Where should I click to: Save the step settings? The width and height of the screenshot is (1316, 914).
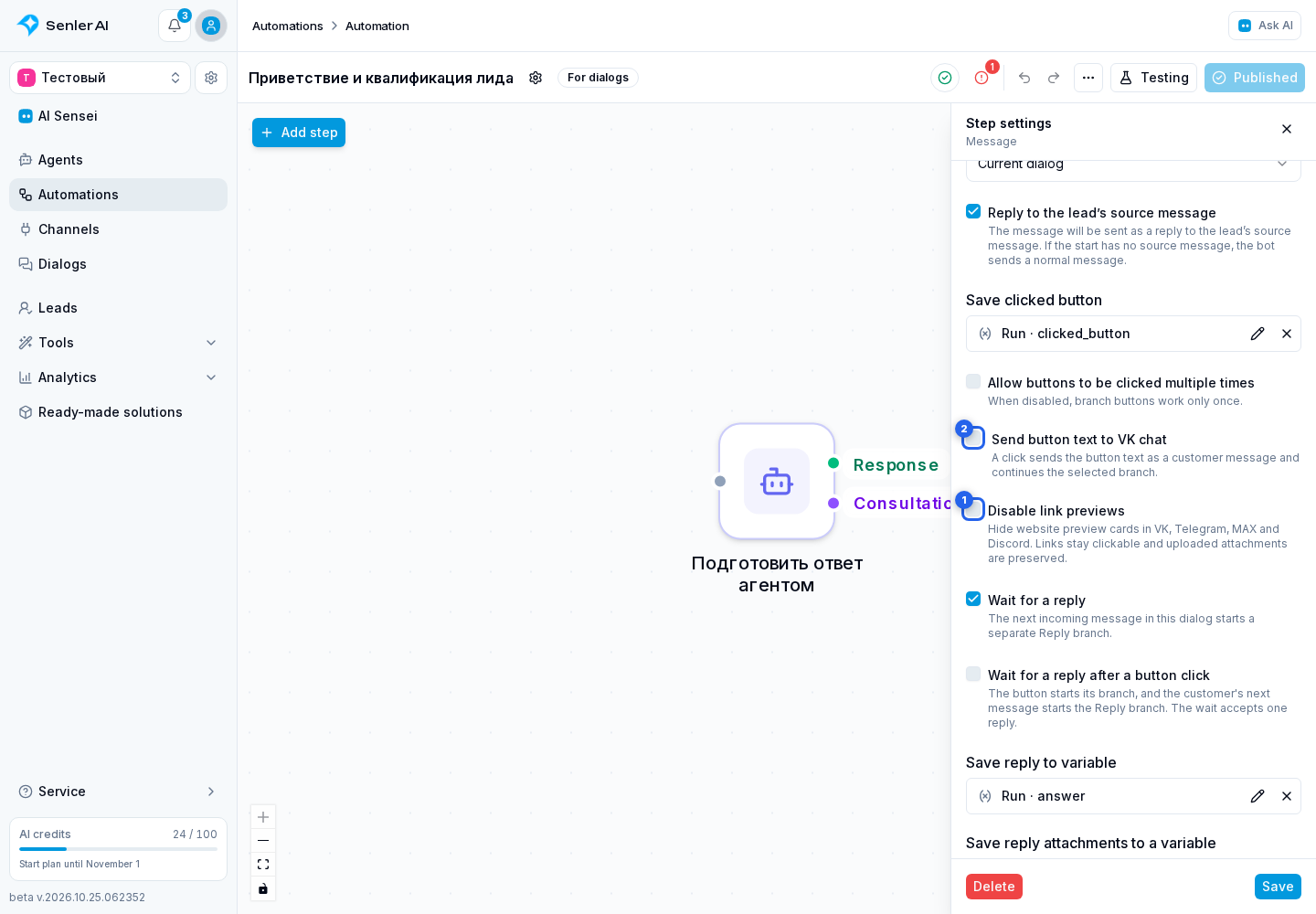pos(1278,887)
